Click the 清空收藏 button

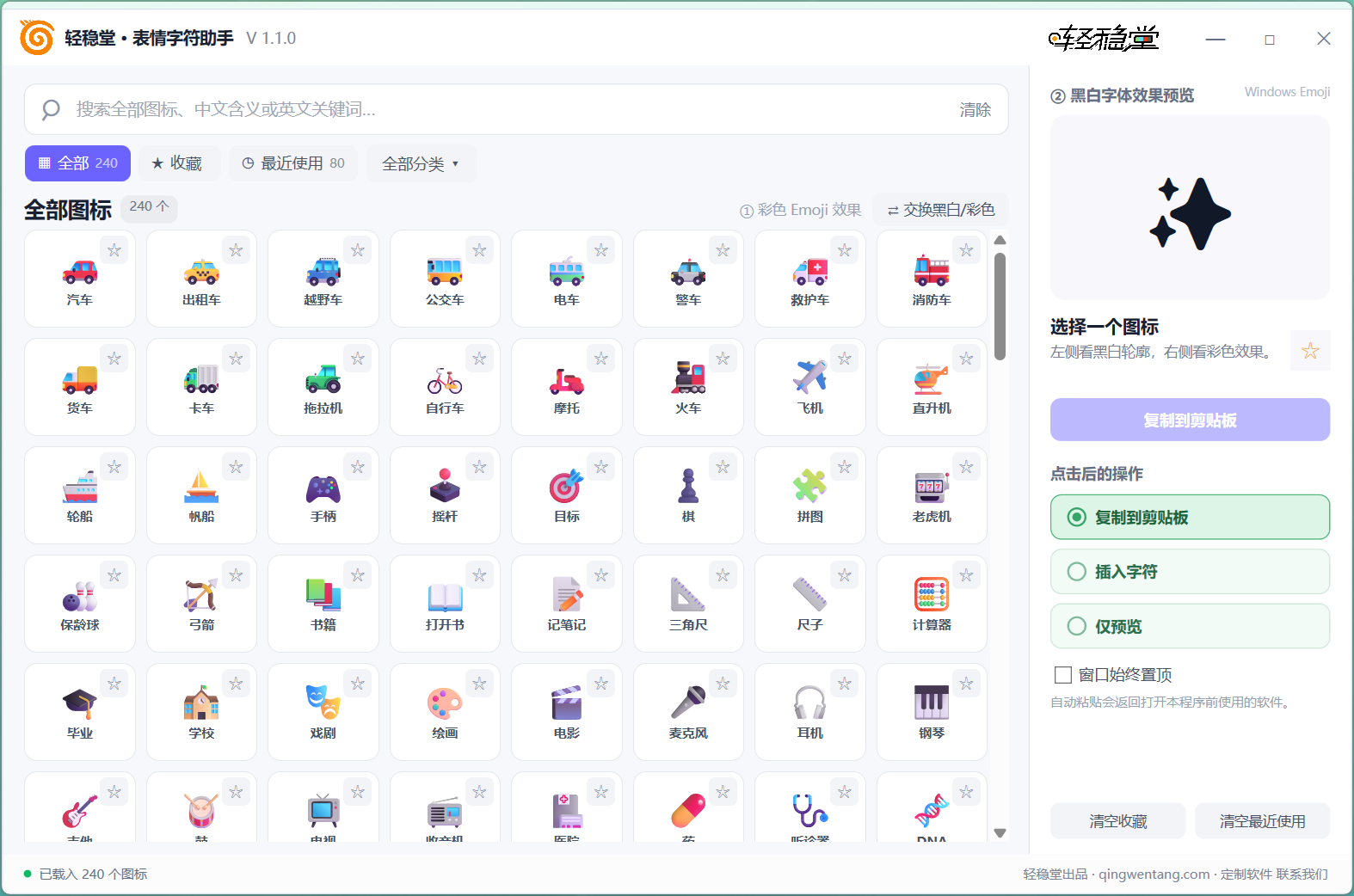(x=1118, y=821)
